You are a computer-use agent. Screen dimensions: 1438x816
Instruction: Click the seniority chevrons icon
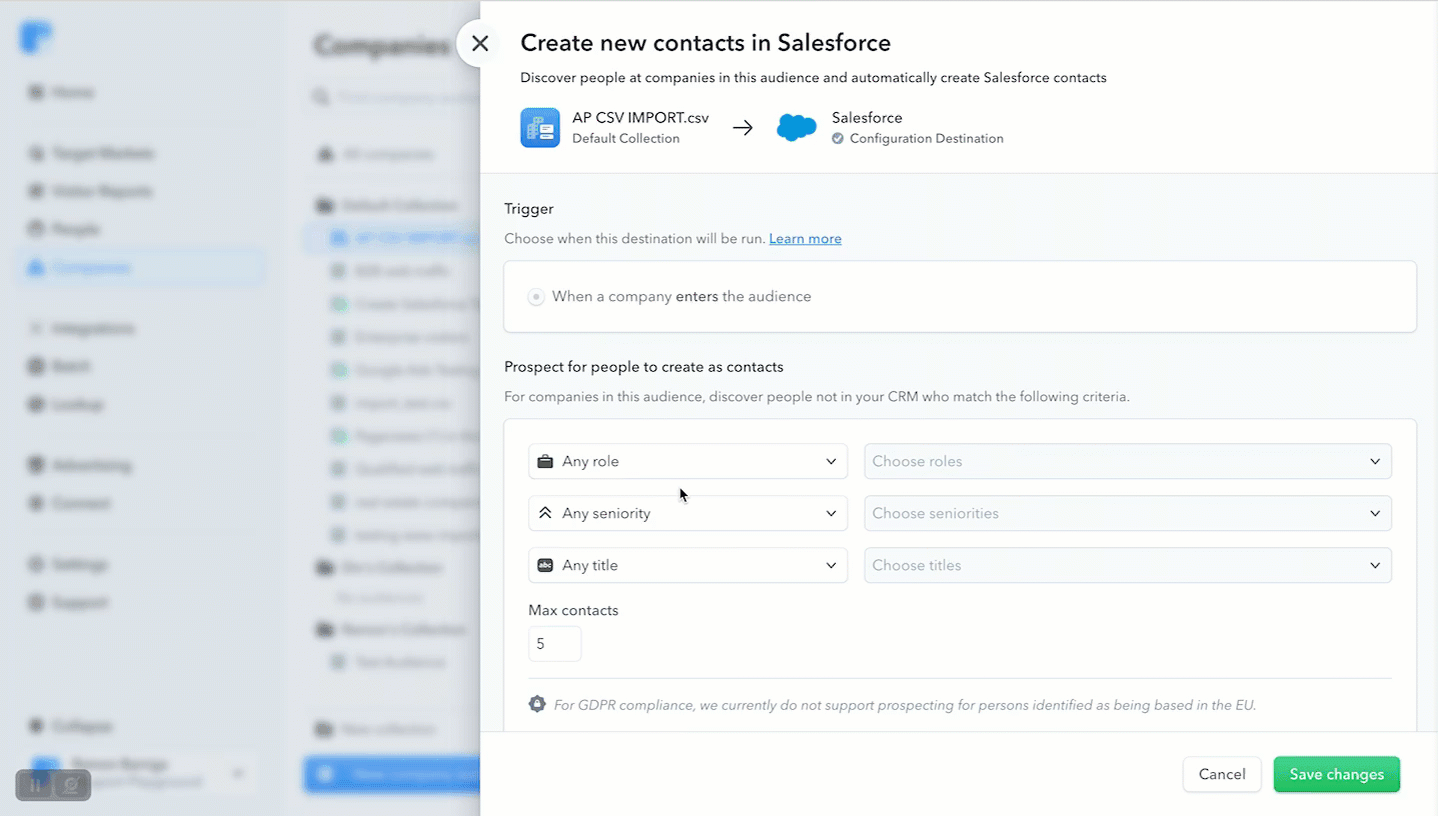[545, 513]
